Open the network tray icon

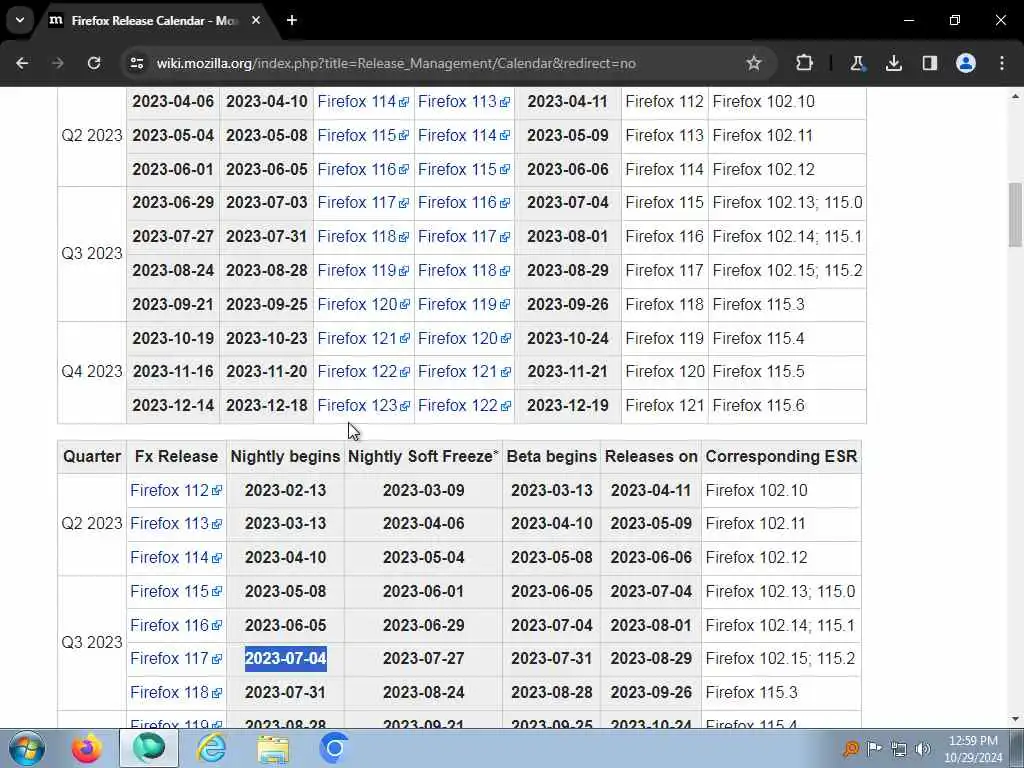(899, 749)
